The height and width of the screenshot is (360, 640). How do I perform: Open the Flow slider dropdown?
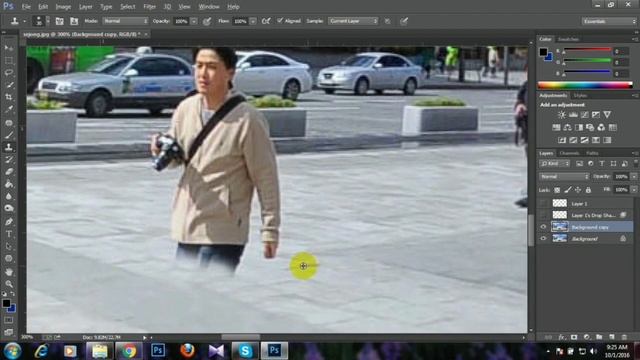(253, 21)
